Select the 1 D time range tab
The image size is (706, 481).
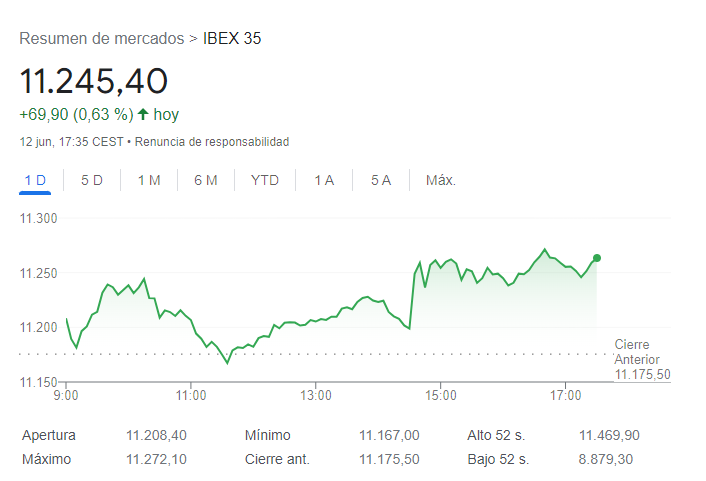click(x=35, y=181)
